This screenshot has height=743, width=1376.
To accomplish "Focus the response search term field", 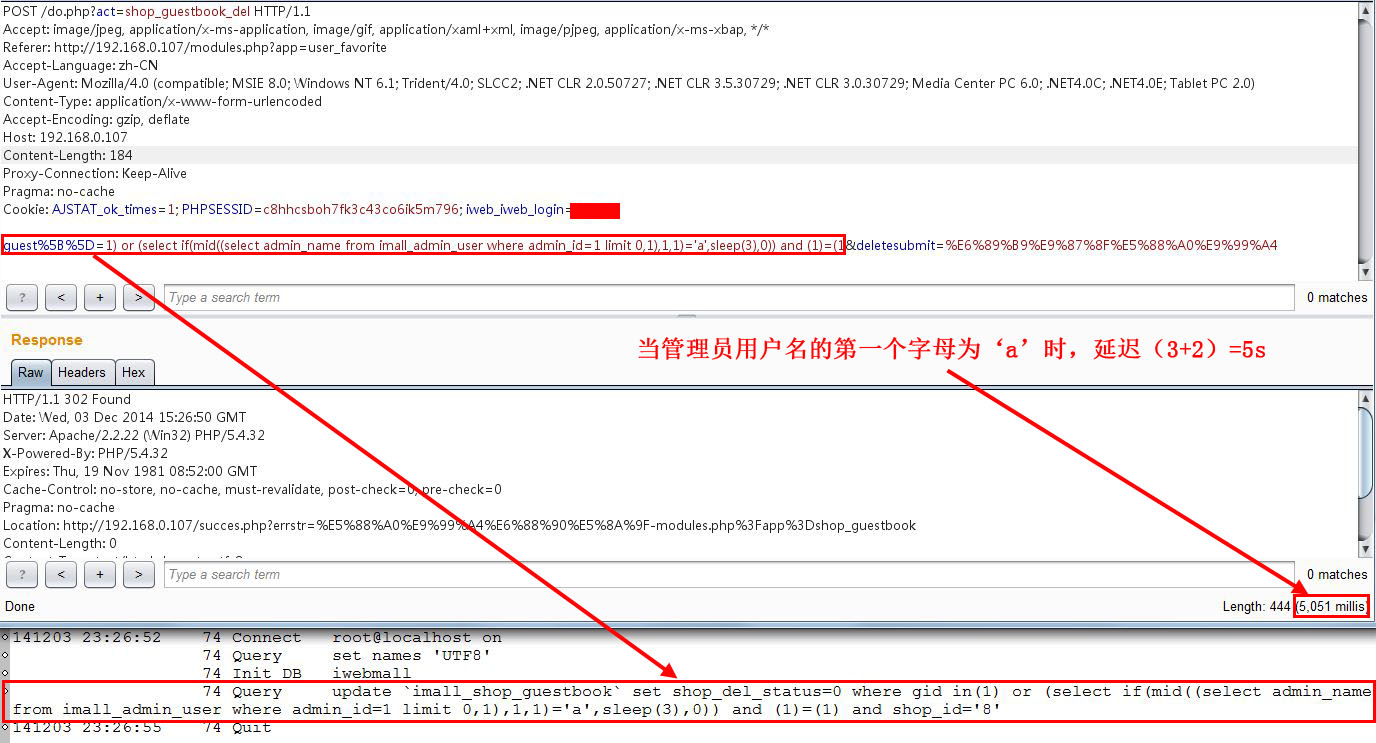I will (729, 574).
